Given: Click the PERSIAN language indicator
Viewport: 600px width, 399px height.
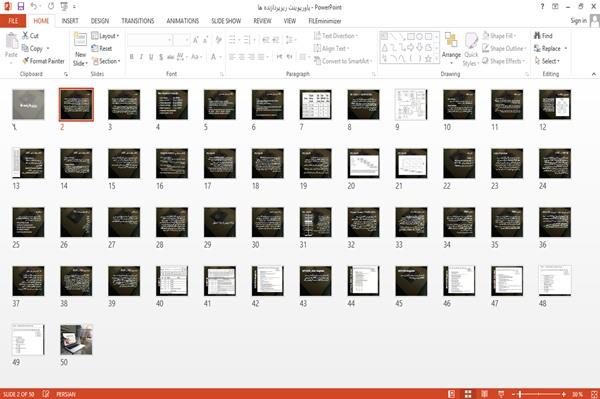Looking at the screenshot, I should click(66, 394).
